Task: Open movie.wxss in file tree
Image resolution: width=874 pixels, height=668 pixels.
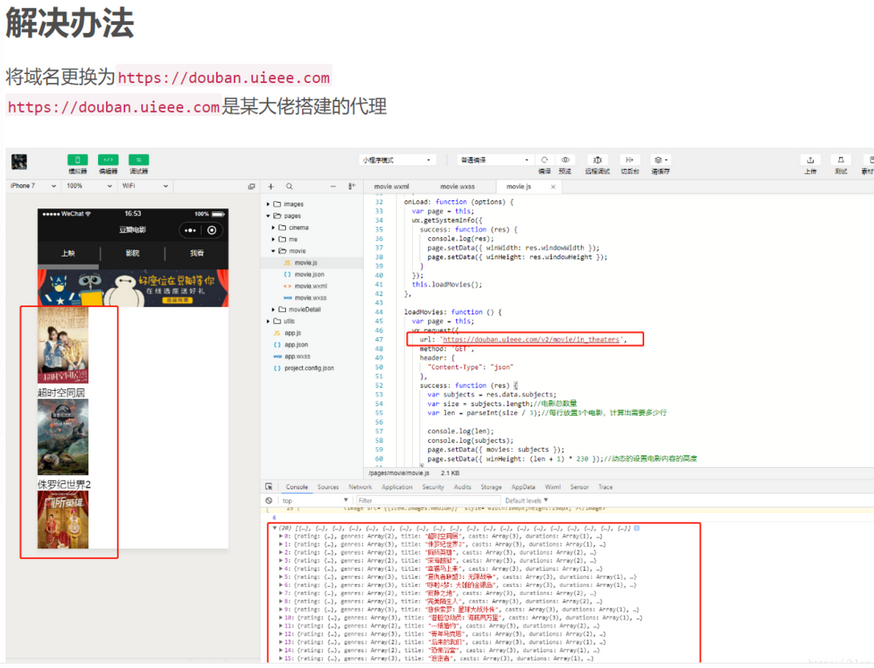Action: click(x=310, y=298)
